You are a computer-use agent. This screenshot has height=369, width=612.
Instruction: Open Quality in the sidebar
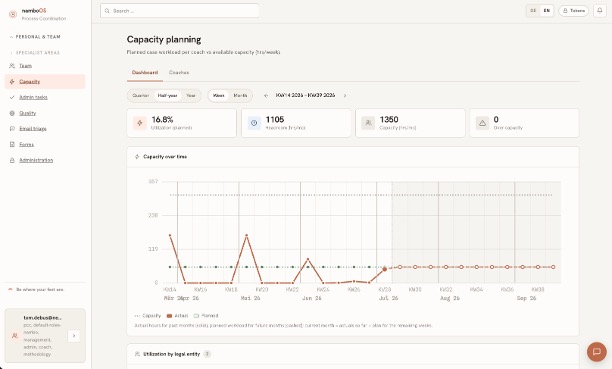45,113
